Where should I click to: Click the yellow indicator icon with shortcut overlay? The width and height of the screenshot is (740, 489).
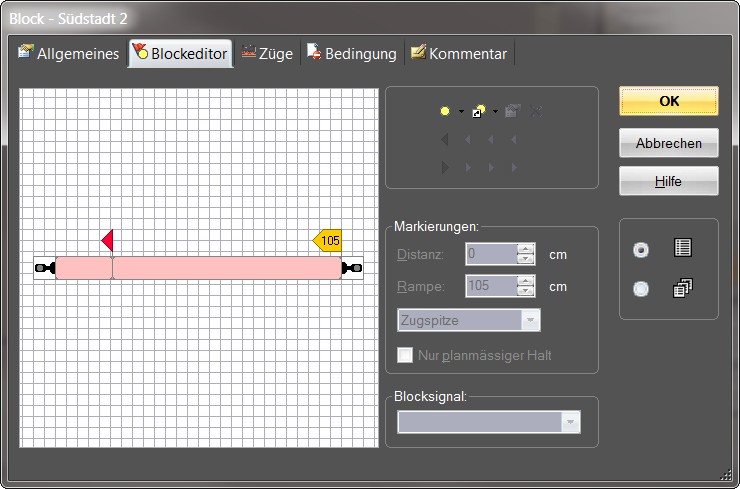click(479, 111)
